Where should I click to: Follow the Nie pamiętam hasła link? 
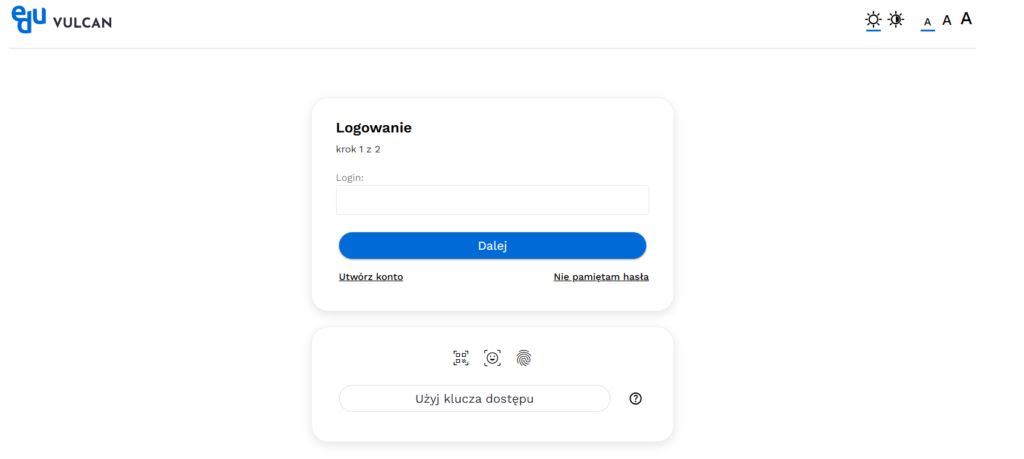601,277
